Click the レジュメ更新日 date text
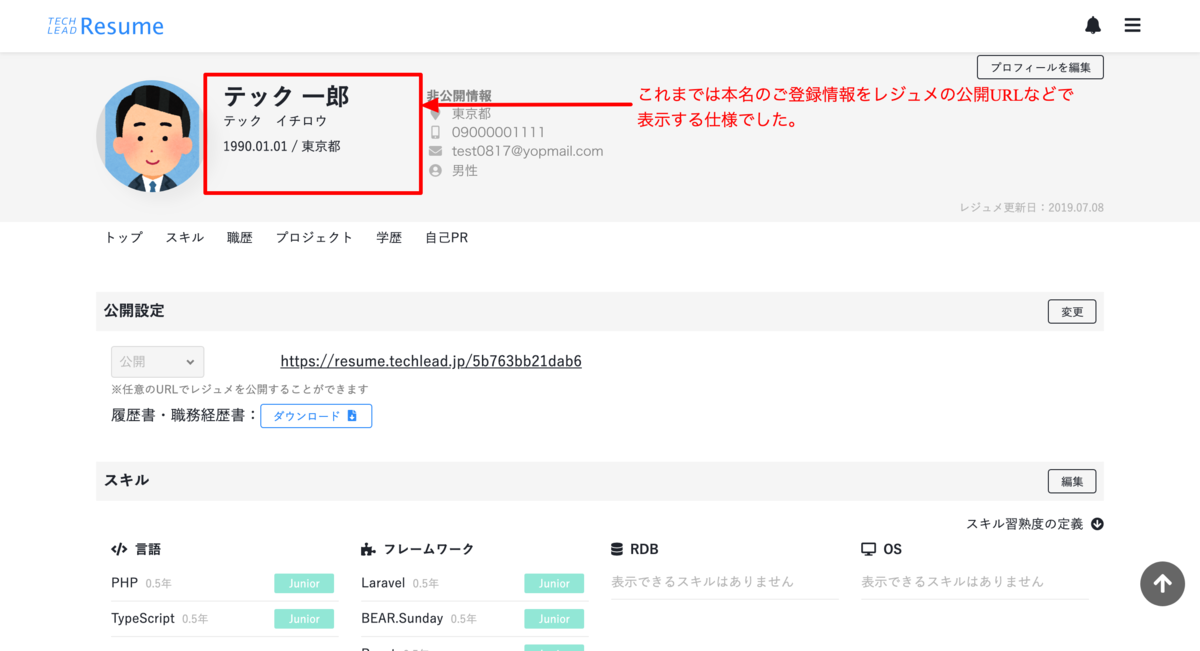This screenshot has width=1200, height=651. 1031,208
